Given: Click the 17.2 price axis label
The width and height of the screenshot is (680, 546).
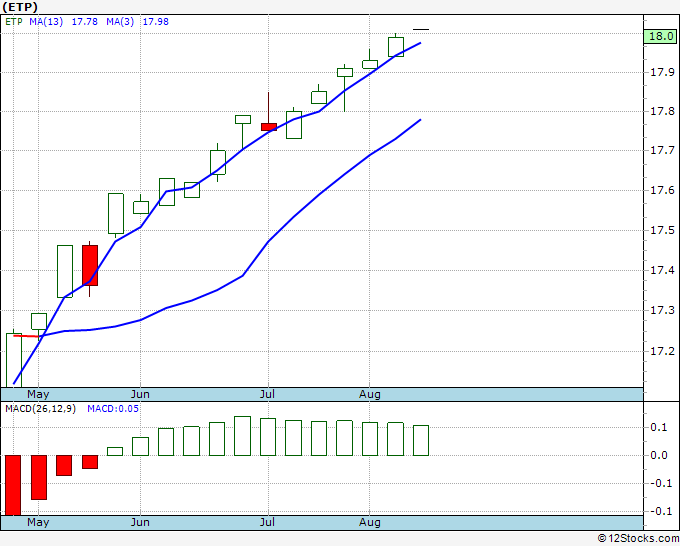Looking at the screenshot, I should (x=662, y=351).
